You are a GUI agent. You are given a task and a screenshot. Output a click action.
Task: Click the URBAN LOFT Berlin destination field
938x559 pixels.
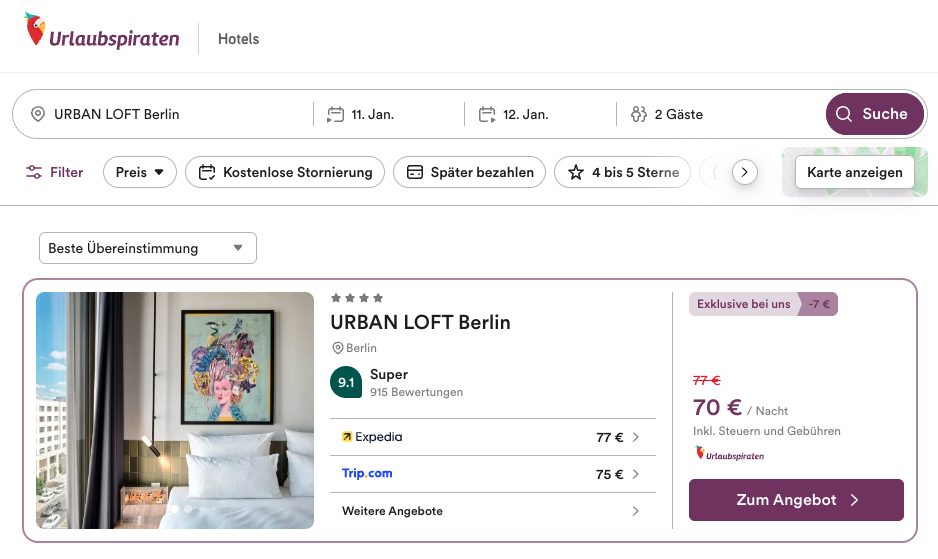point(170,114)
